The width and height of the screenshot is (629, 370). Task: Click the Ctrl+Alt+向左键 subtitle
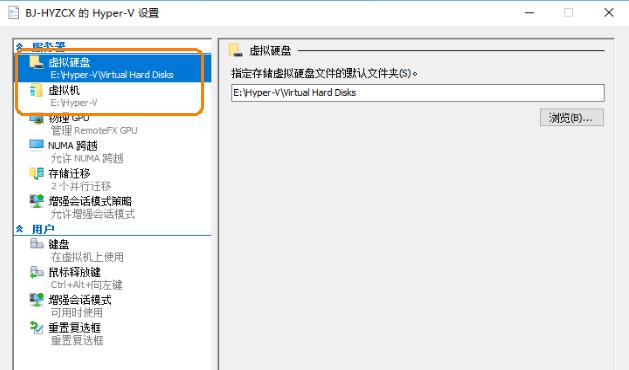click(86, 285)
